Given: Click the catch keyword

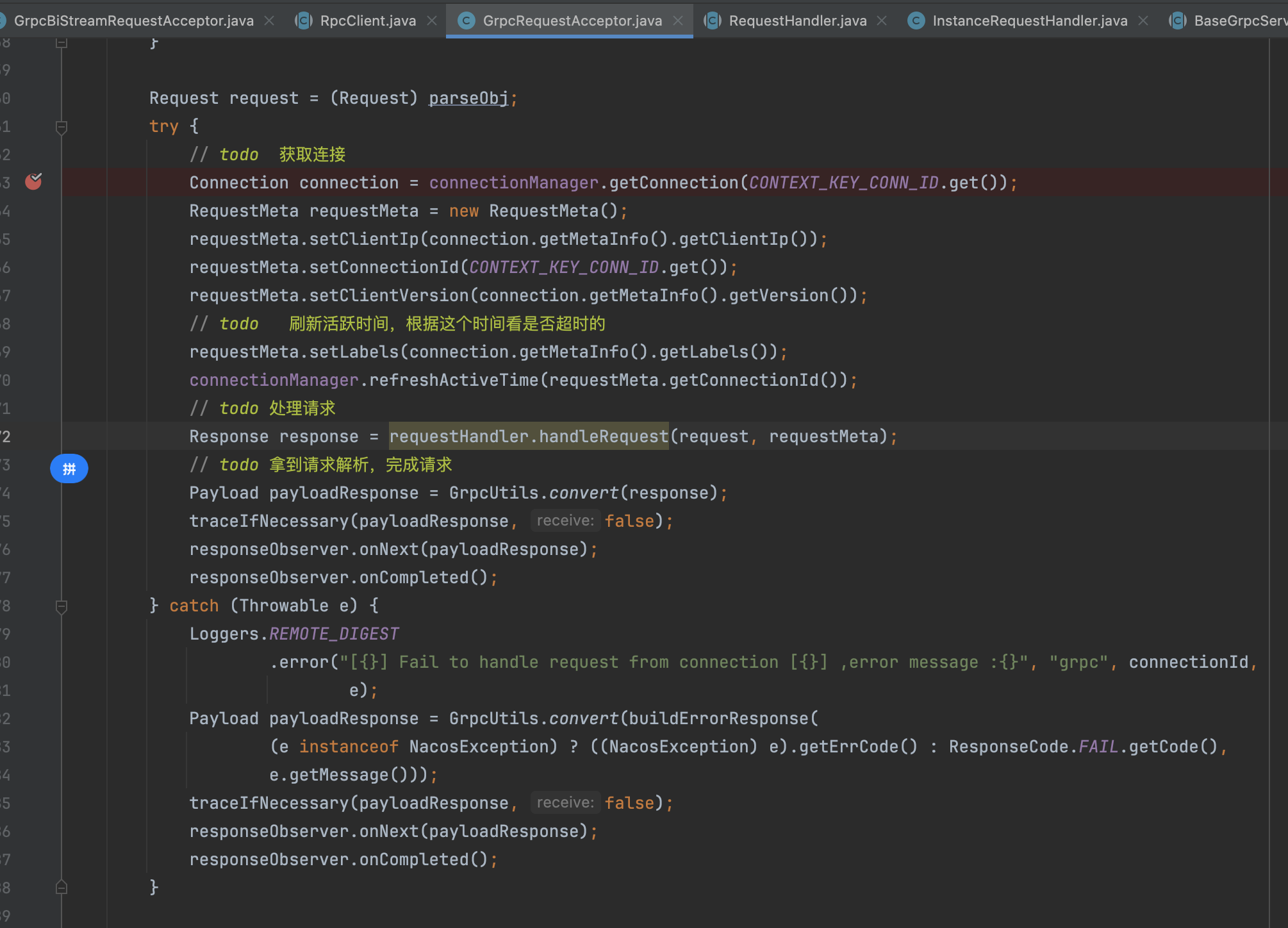Looking at the screenshot, I should [x=194, y=606].
